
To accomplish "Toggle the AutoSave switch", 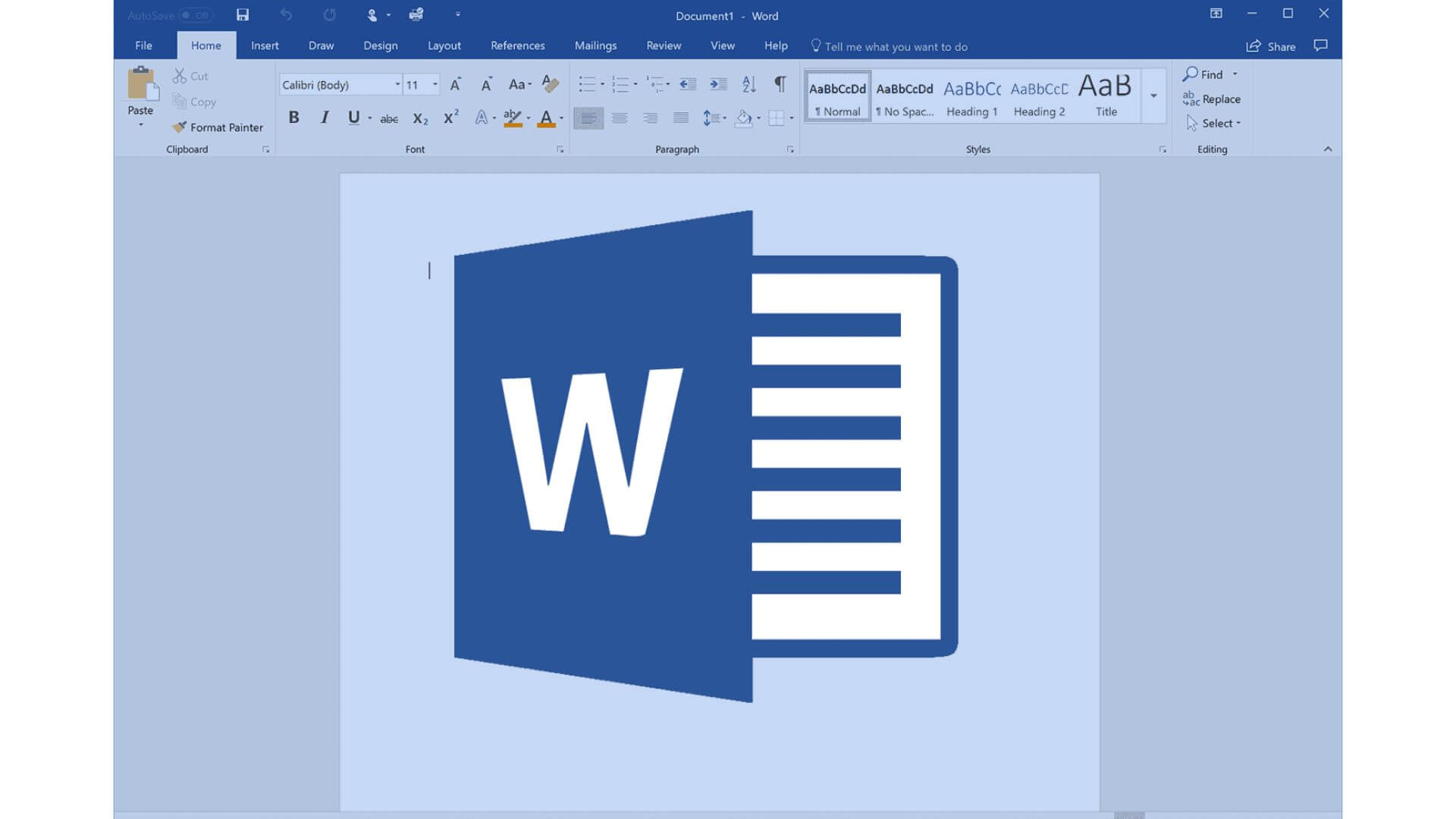I will pyautogui.click(x=196, y=15).
